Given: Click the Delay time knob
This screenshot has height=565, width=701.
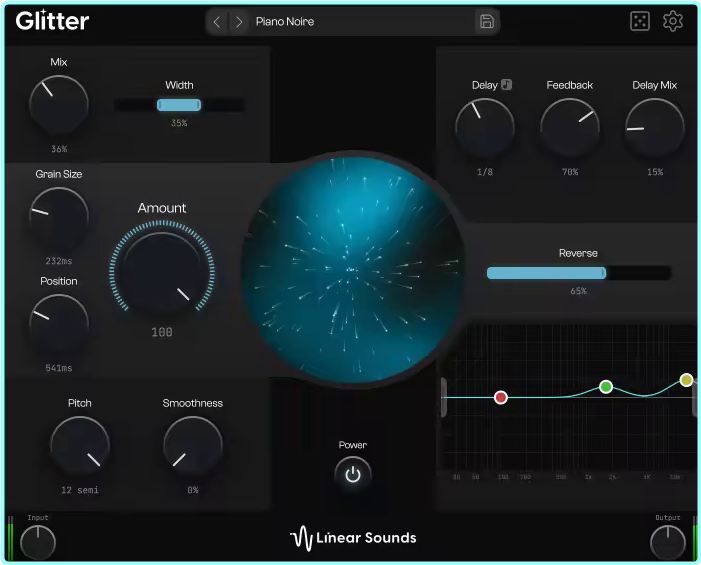Looking at the screenshot, I should [x=485, y=128].
